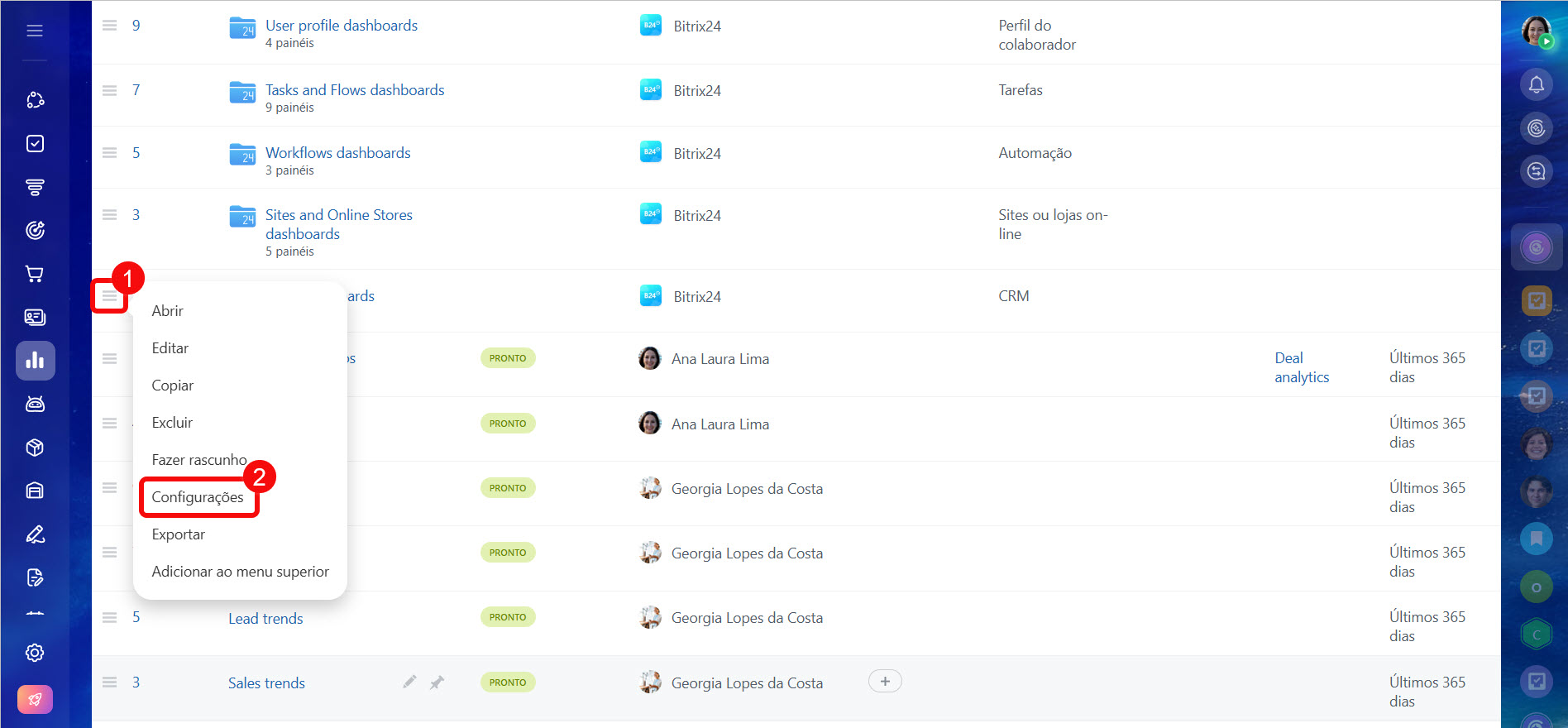1568x728 pixels.
Task: Click the tasks checkmark icon in left sidebar
Action: tap(35, 144)
